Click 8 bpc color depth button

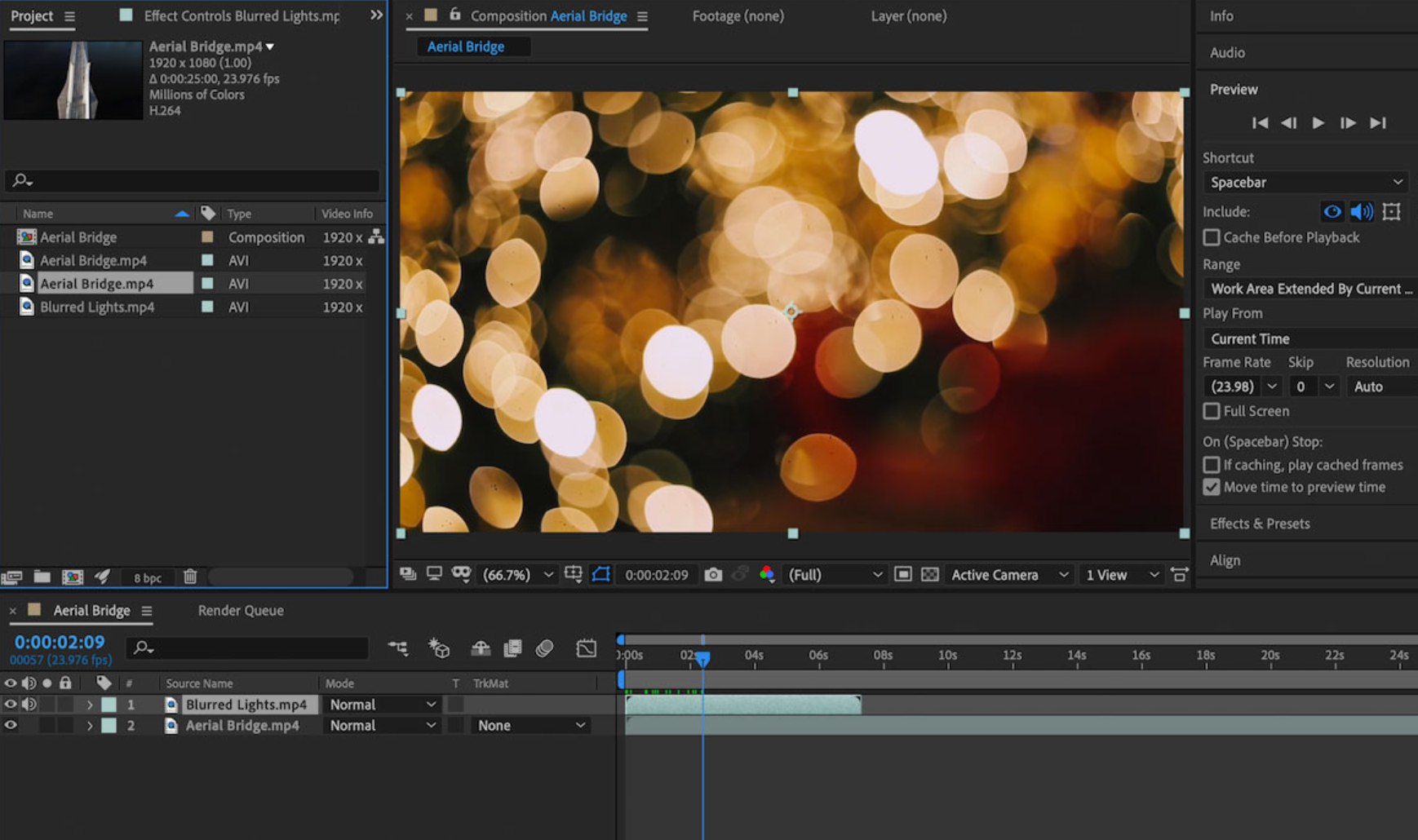coord(148,577)
